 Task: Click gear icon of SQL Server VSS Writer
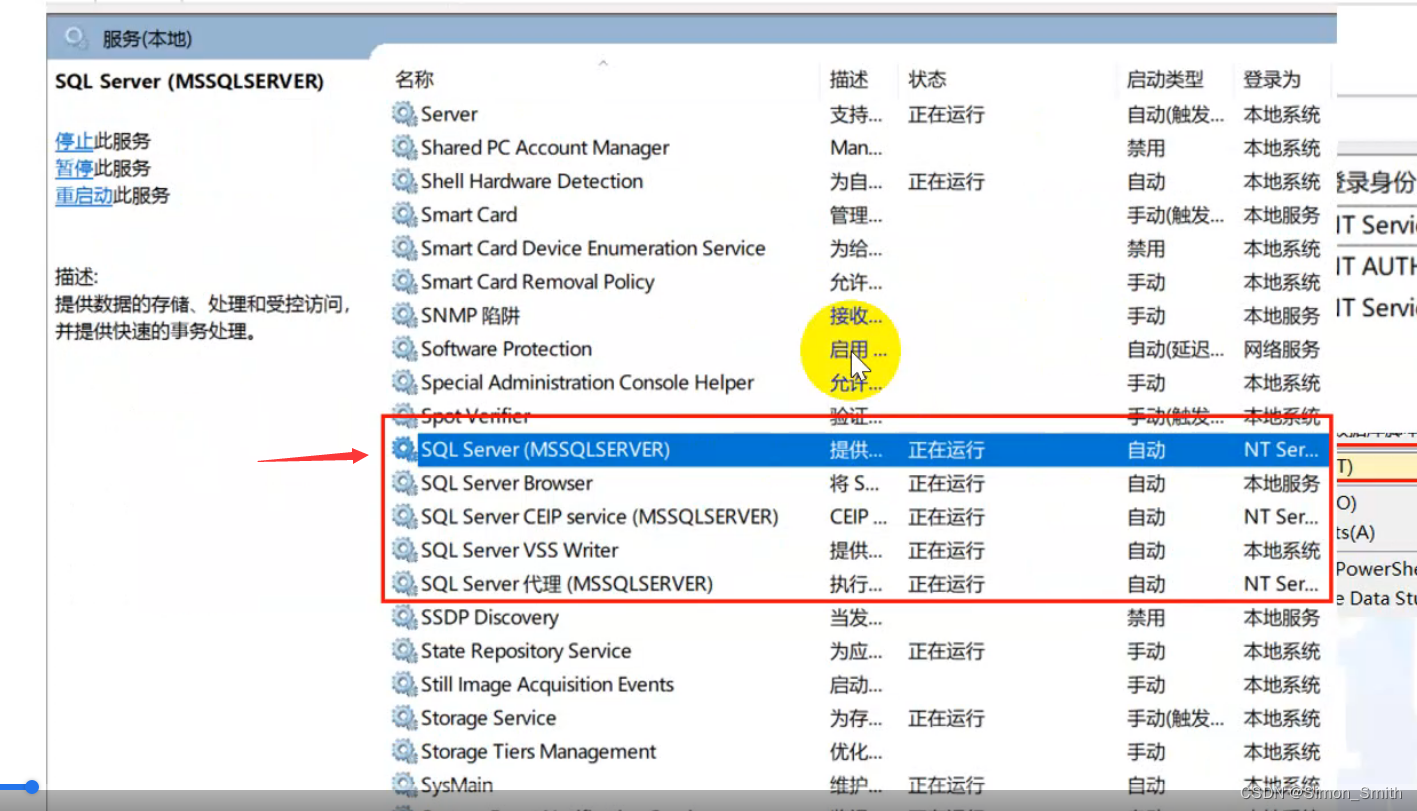[404, 550]
